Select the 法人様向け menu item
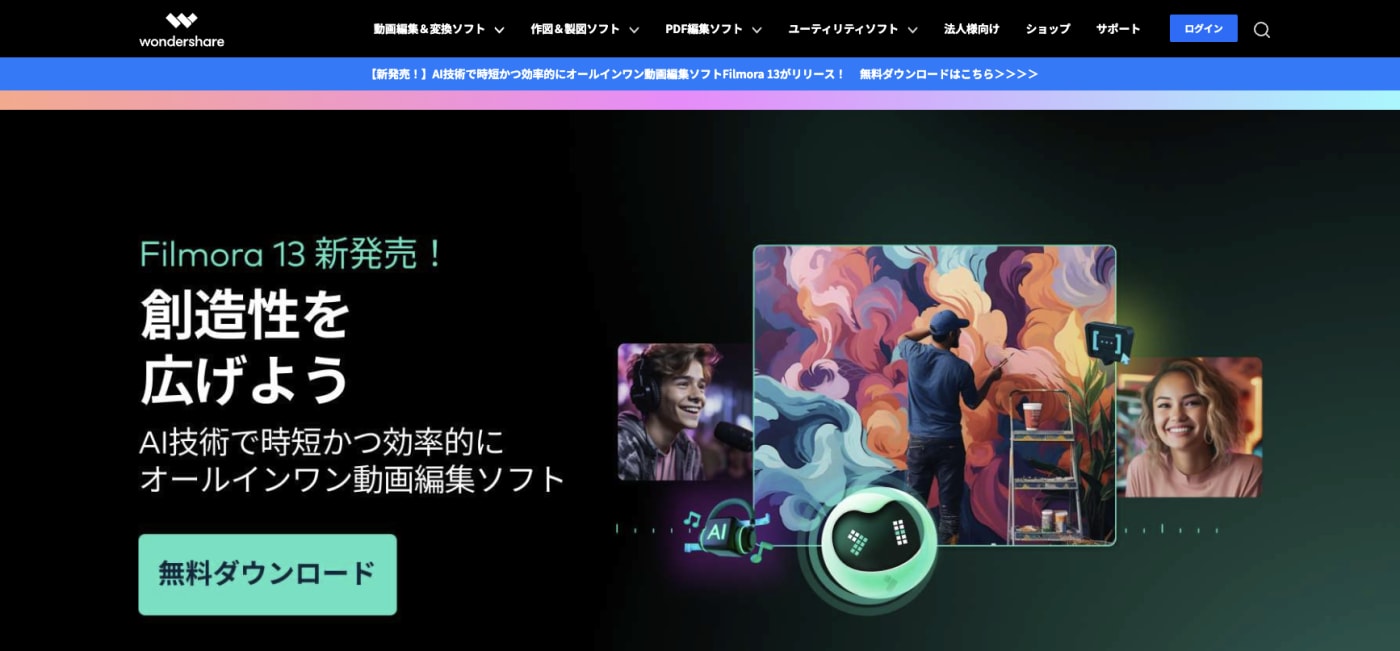The image size is (1400, 651). point(969,29)
